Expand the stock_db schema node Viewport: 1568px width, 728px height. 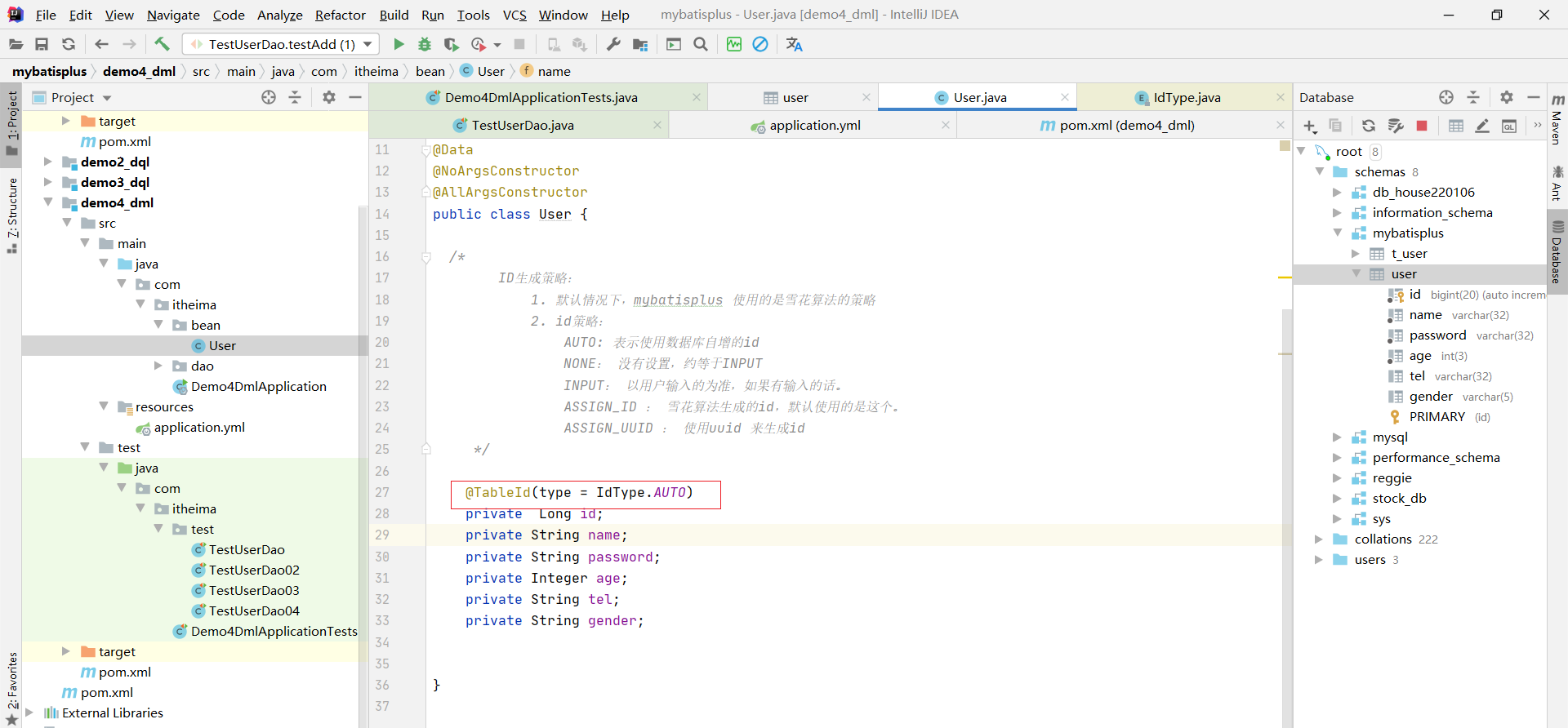pyautogui.click(x=1337, y=499)
